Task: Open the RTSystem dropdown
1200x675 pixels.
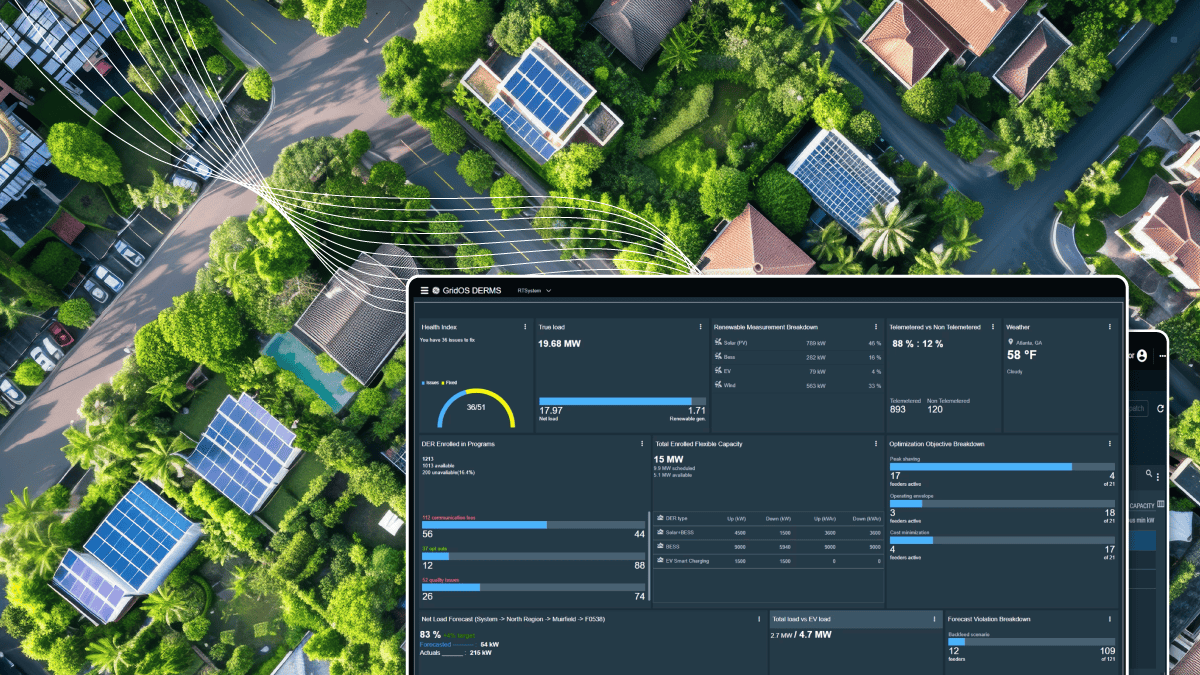Action: coord(533,291)
